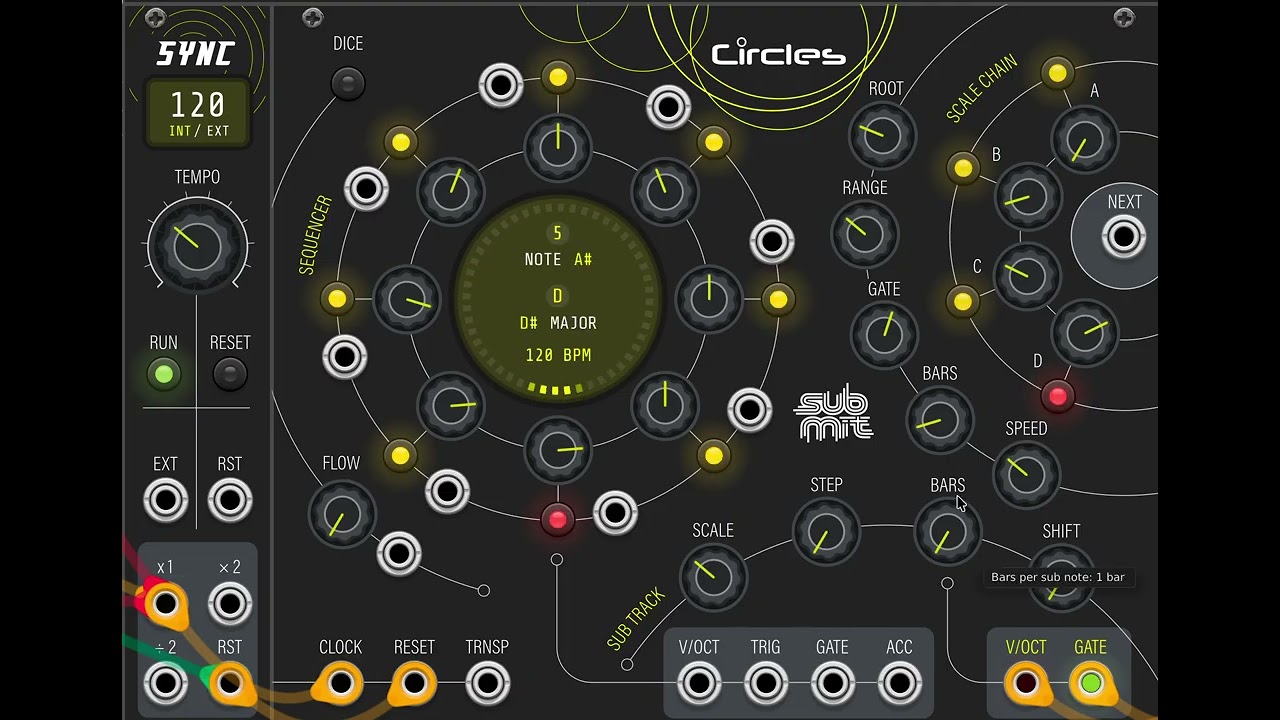This screenshot has height=720, width=1280.
Task: Click the ROOT knob
Action: [883, 135]
